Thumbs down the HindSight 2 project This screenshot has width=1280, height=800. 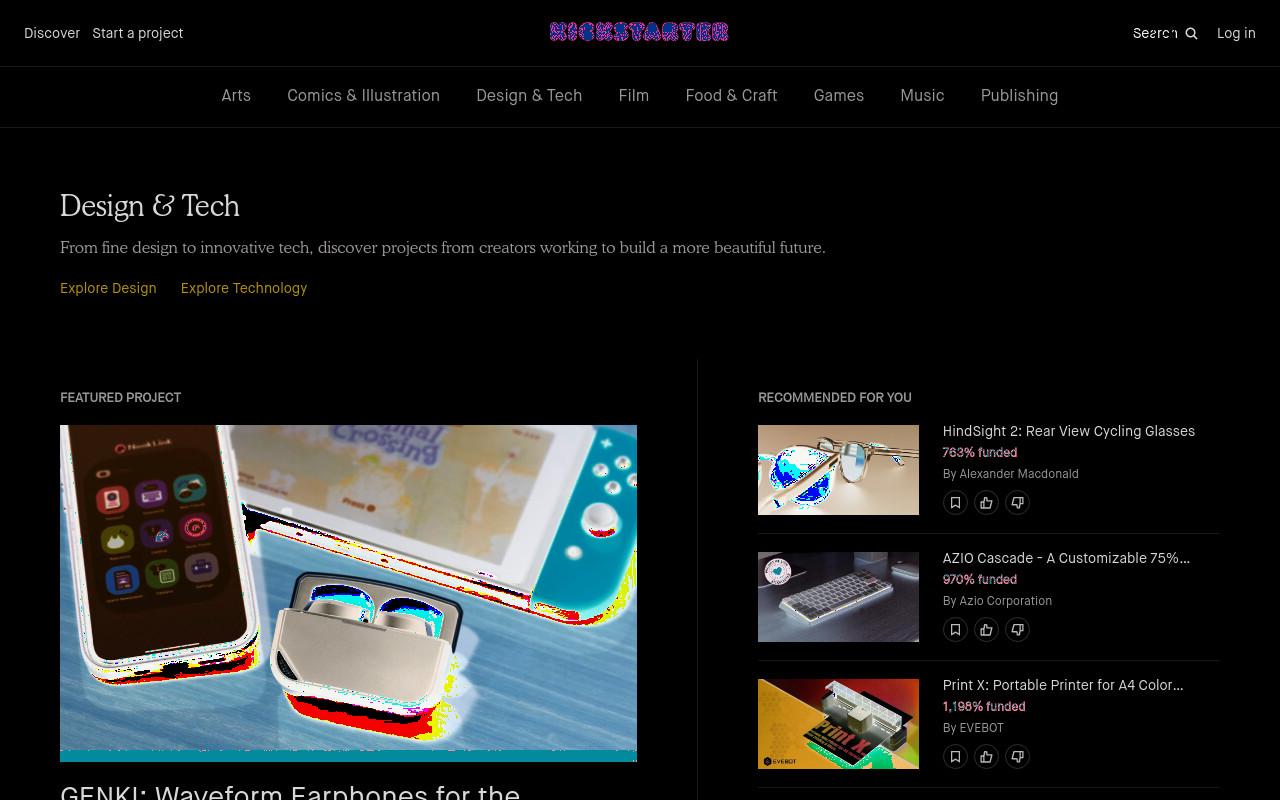(1017, 503)
